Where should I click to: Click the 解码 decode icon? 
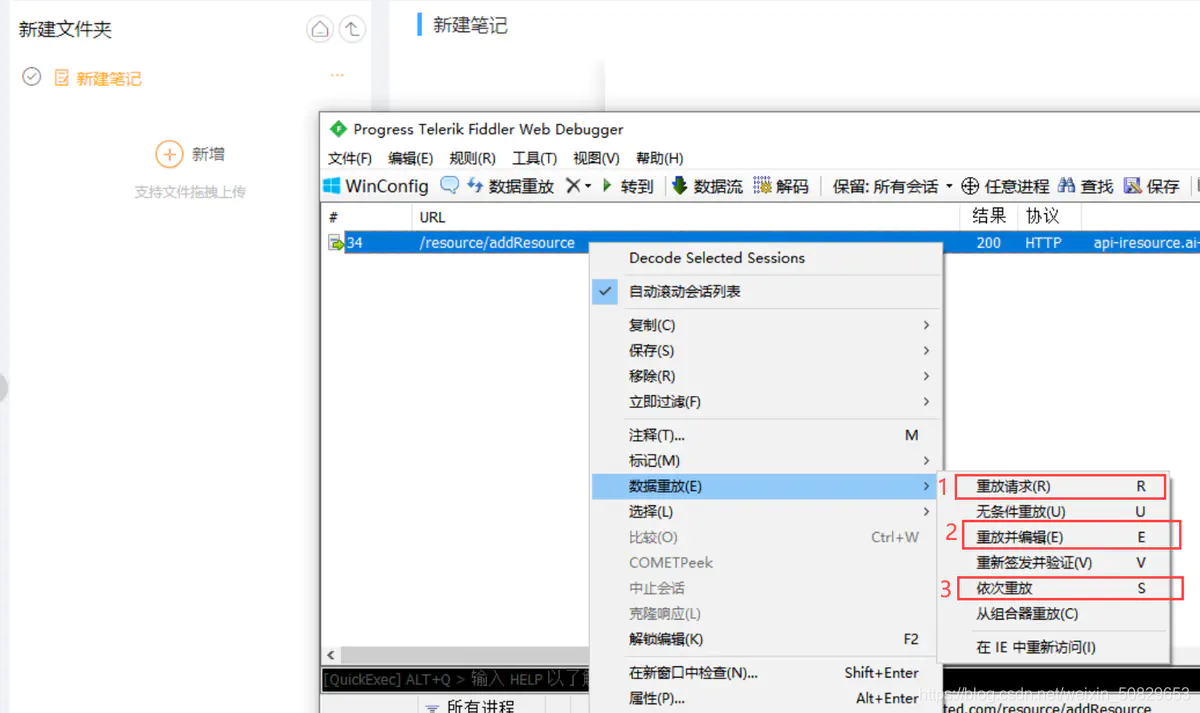click(x=763, y=186)
